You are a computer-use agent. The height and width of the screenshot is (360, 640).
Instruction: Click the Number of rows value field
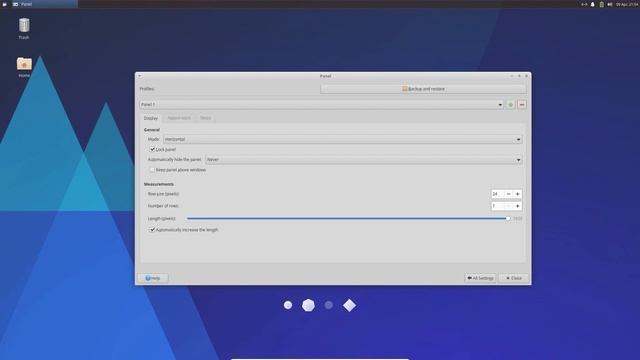pyautogui.click(x=497, y=206)
